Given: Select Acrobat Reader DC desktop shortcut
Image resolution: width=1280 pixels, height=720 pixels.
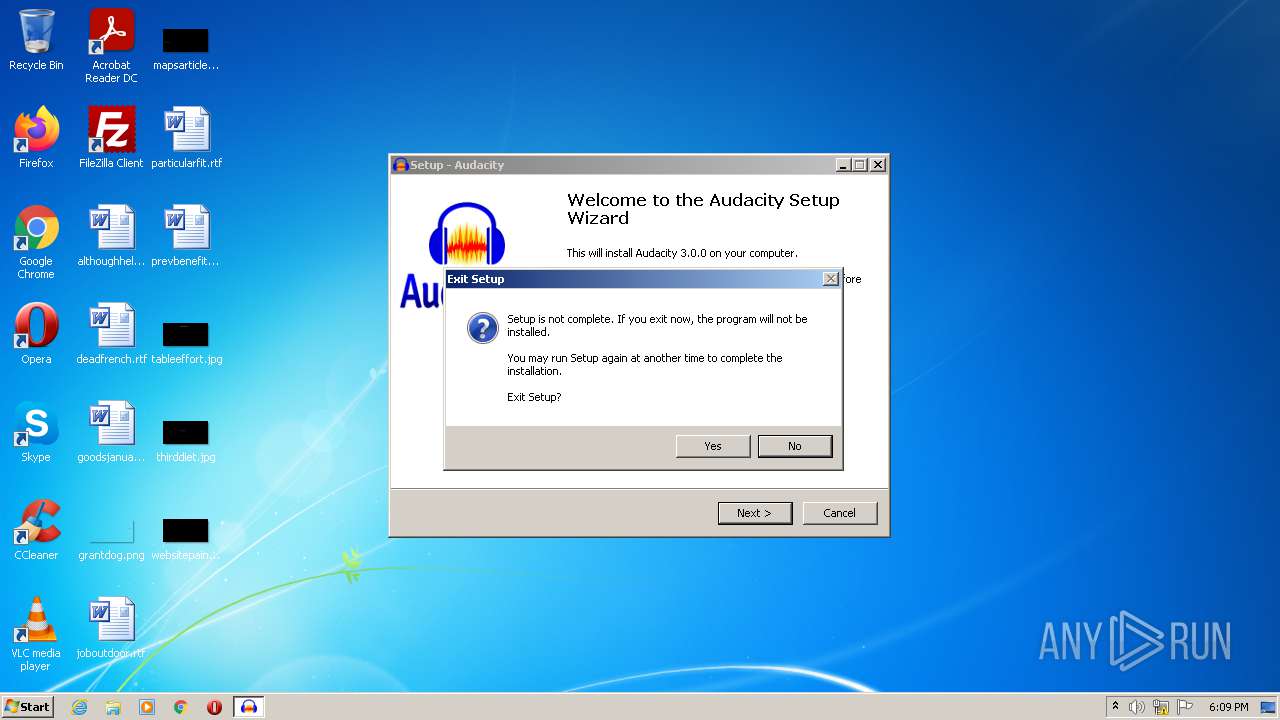Looking at the screenshot, I should 111,46.
